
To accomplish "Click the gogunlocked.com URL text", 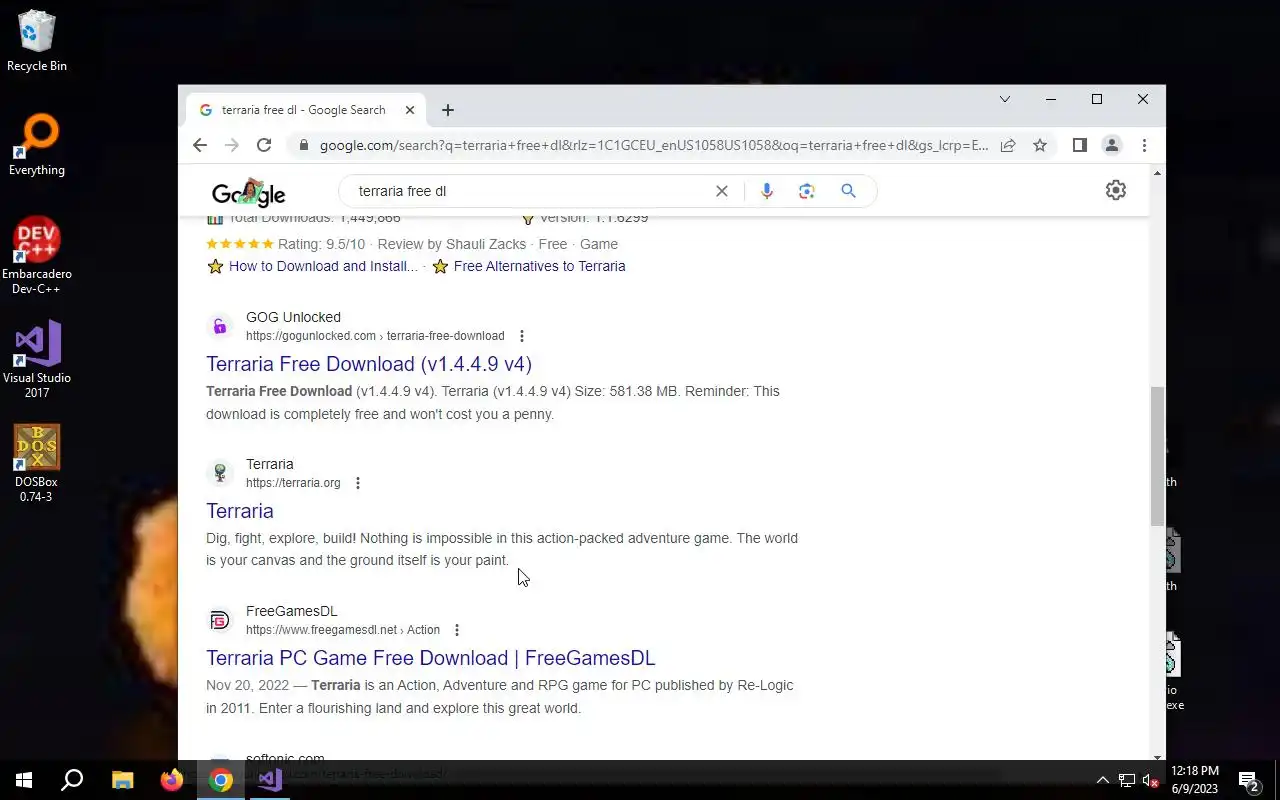I will coord(375,336).
